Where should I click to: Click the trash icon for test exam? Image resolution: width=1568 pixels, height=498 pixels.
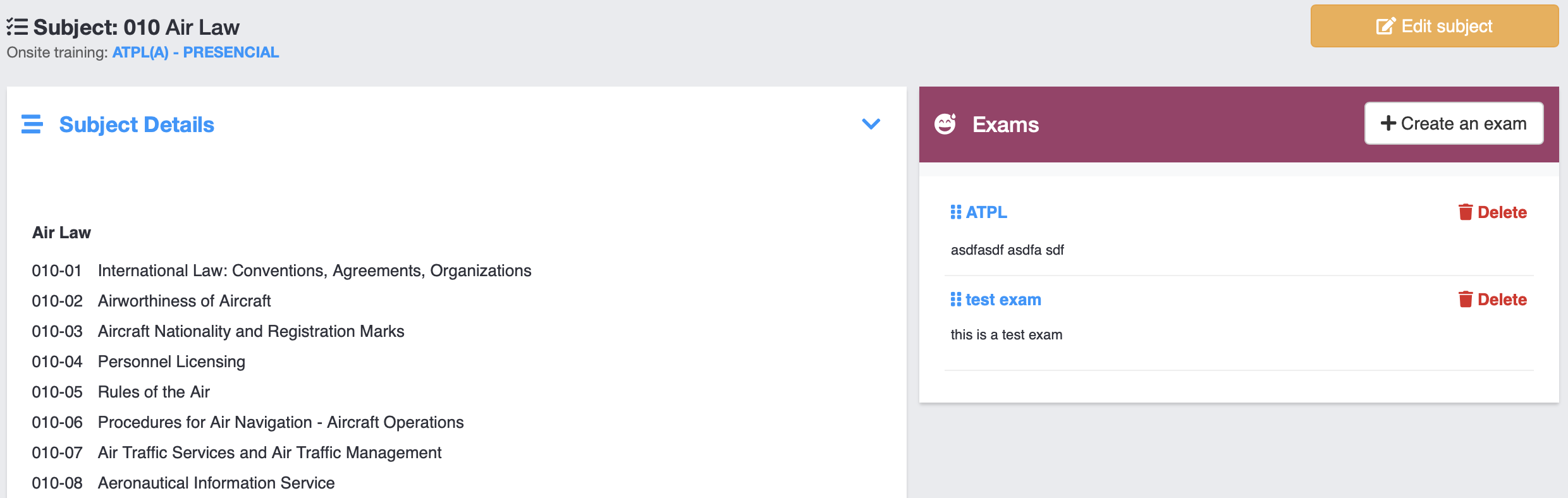1466,300
